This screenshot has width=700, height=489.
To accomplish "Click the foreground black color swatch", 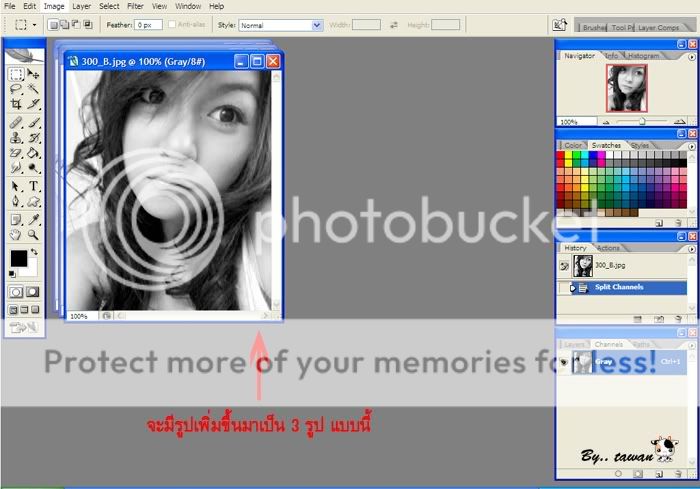I will point(18,259).
